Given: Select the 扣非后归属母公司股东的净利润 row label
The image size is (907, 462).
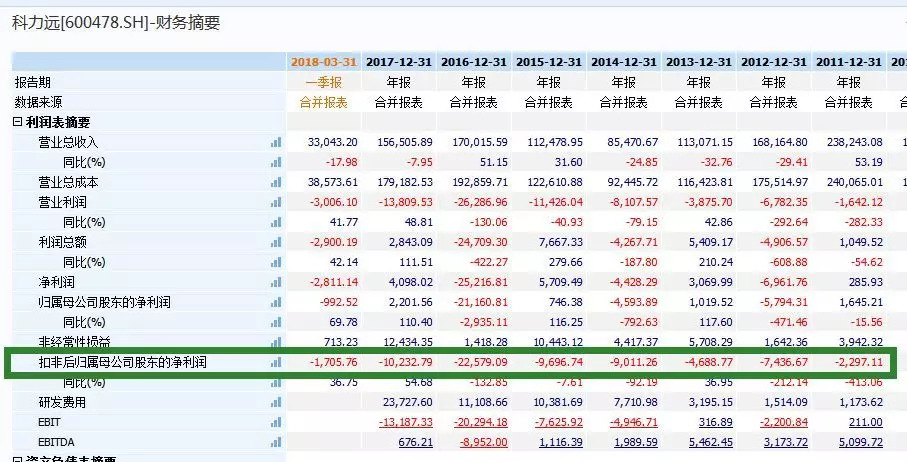Looking at the screenshot, I should point(123,363).
